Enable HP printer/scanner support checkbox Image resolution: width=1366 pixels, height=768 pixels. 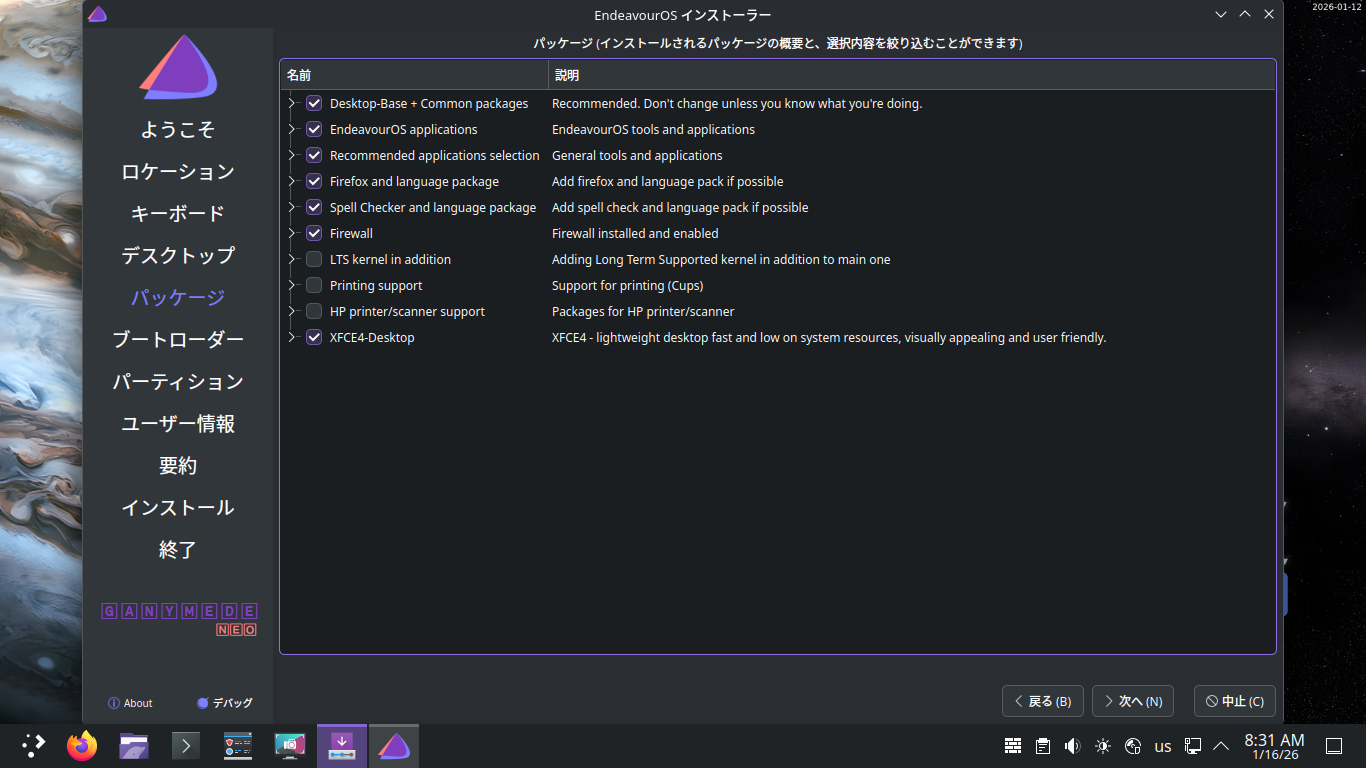(314, 311)
